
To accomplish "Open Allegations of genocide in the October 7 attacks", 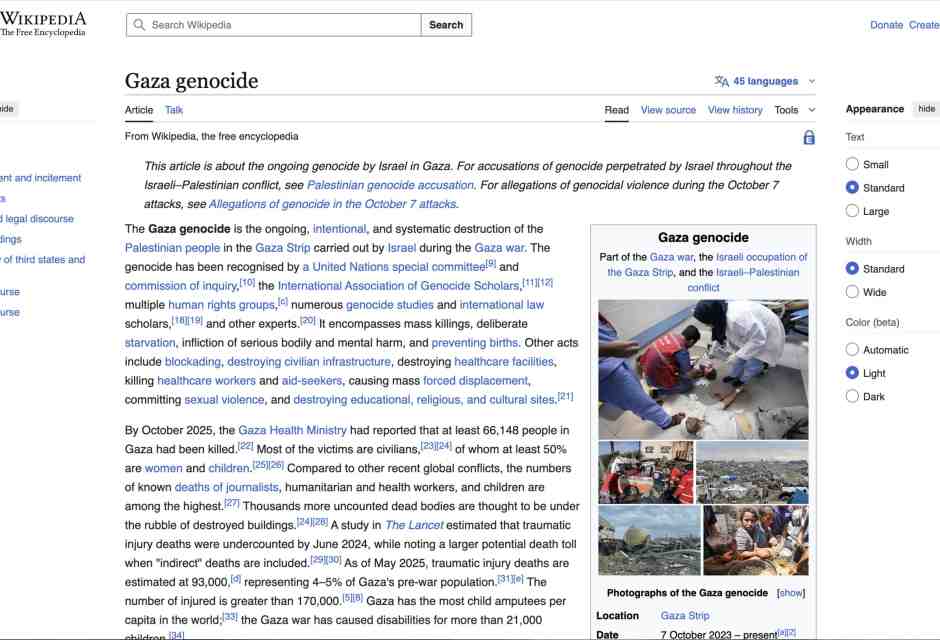I will tap(333, 204).
